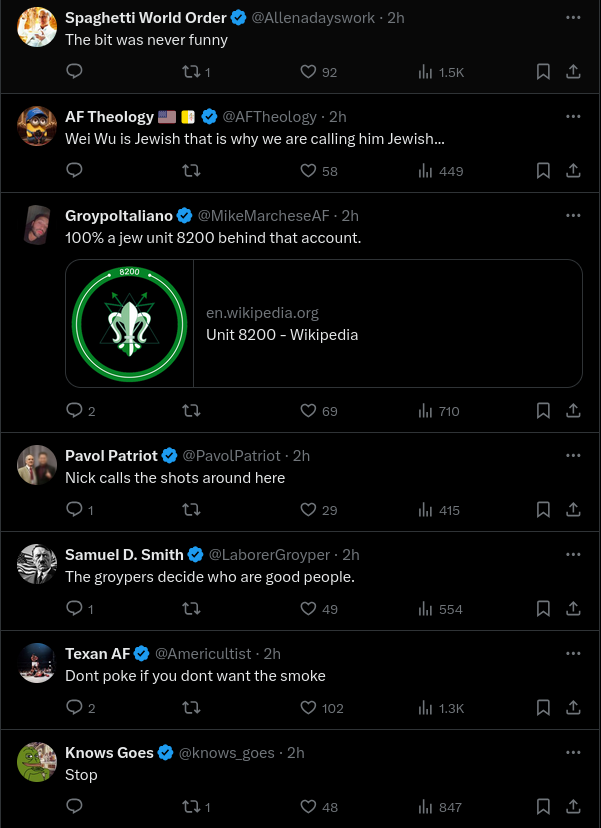Repost the Knows Goes 'Stop' post
601x828 pixels.
click(x=196, y=806)
